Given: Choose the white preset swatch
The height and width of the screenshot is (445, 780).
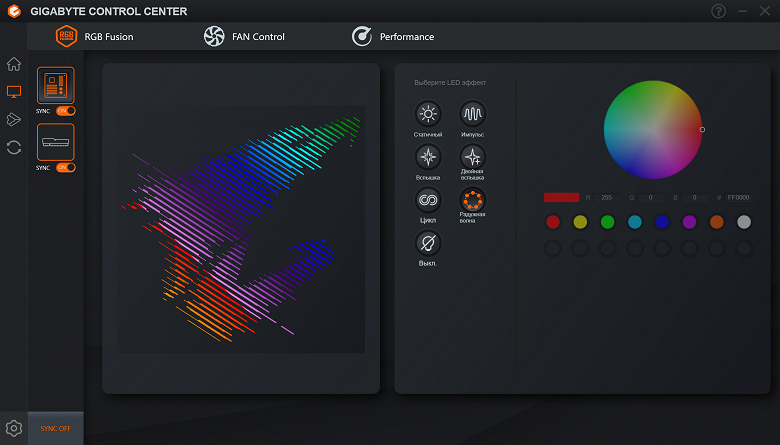Looking at the screenshot, I should [x=744, y=222].
